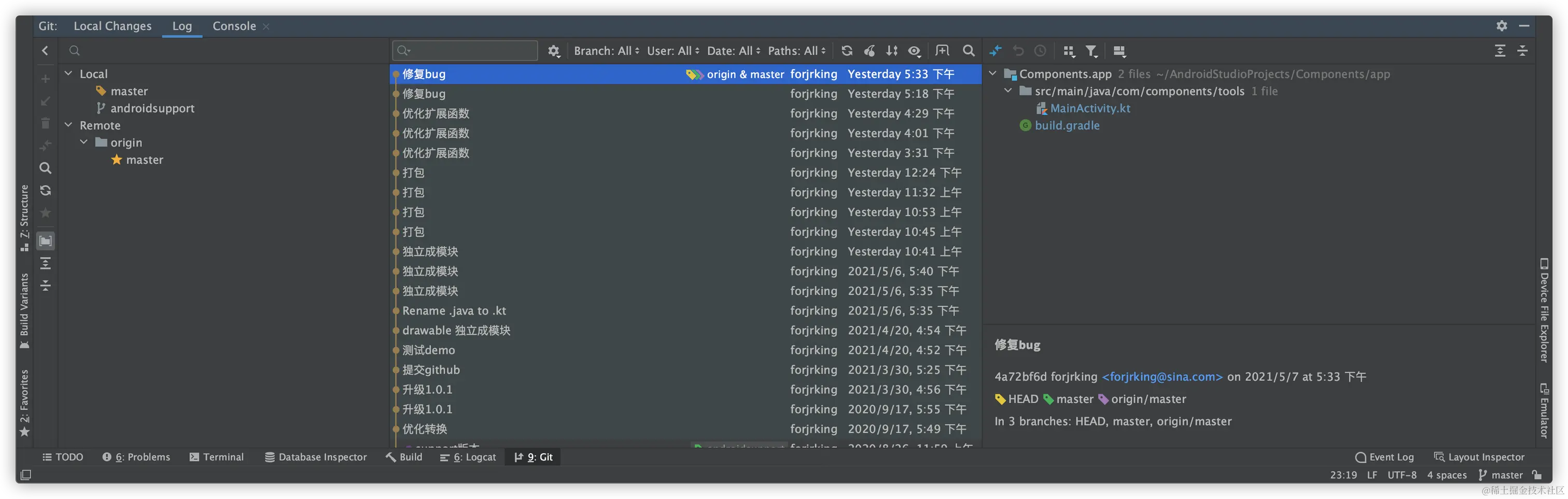Screen dimensions: 1568x499
Task: Collapse the Remote branches tree node
Action: 69,125
